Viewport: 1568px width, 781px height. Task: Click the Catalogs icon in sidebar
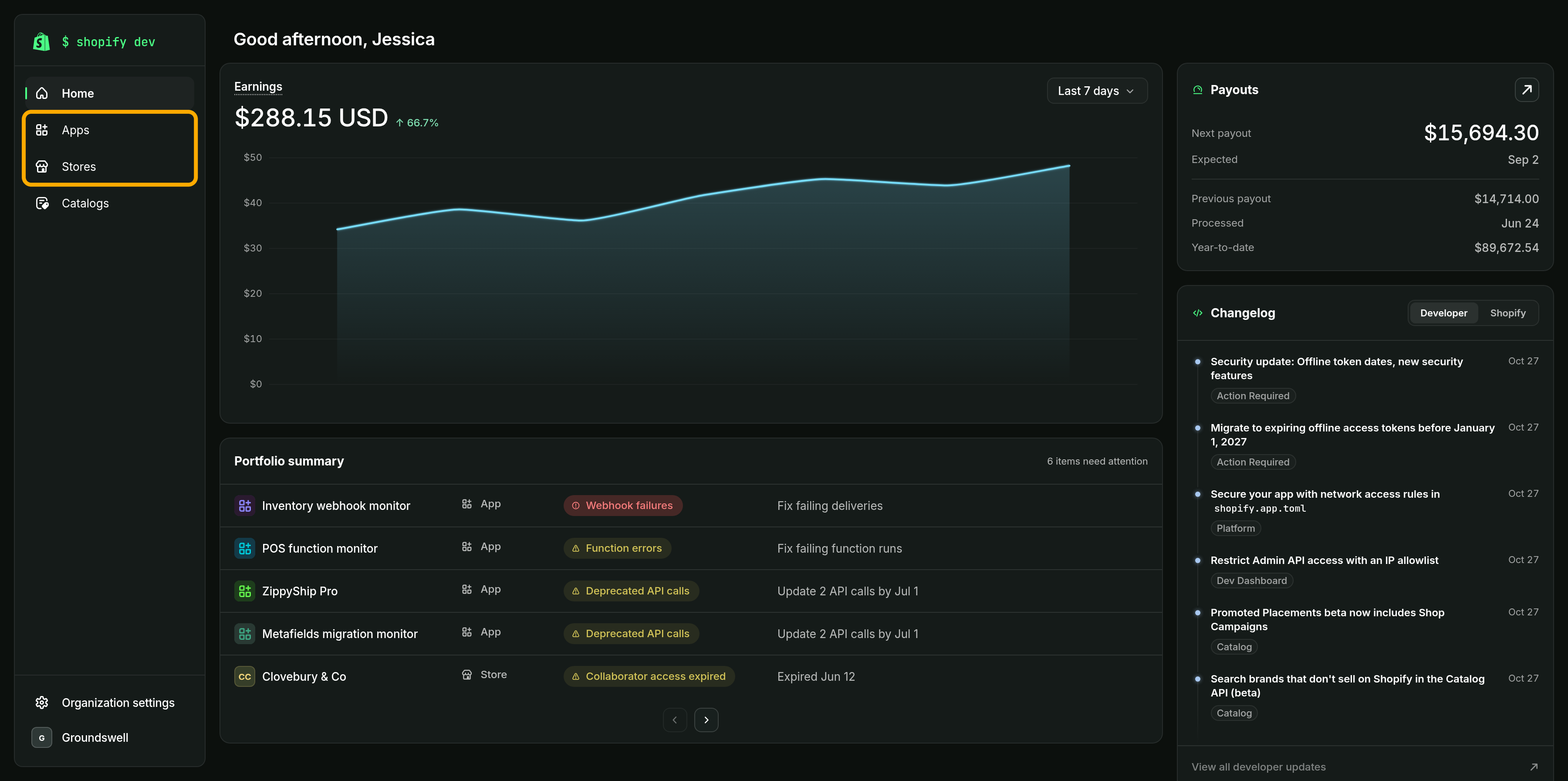pos(42,203)
